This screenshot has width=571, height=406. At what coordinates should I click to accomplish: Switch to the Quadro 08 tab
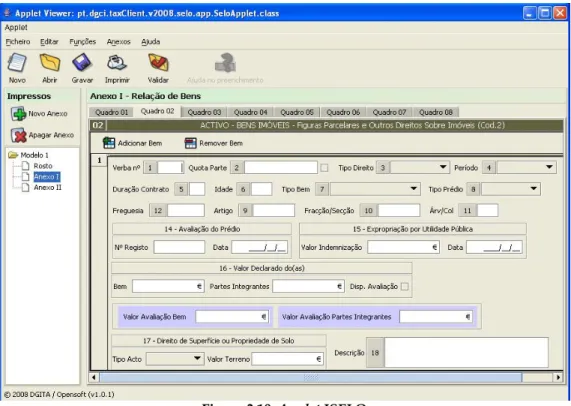(x=436, y=113)
